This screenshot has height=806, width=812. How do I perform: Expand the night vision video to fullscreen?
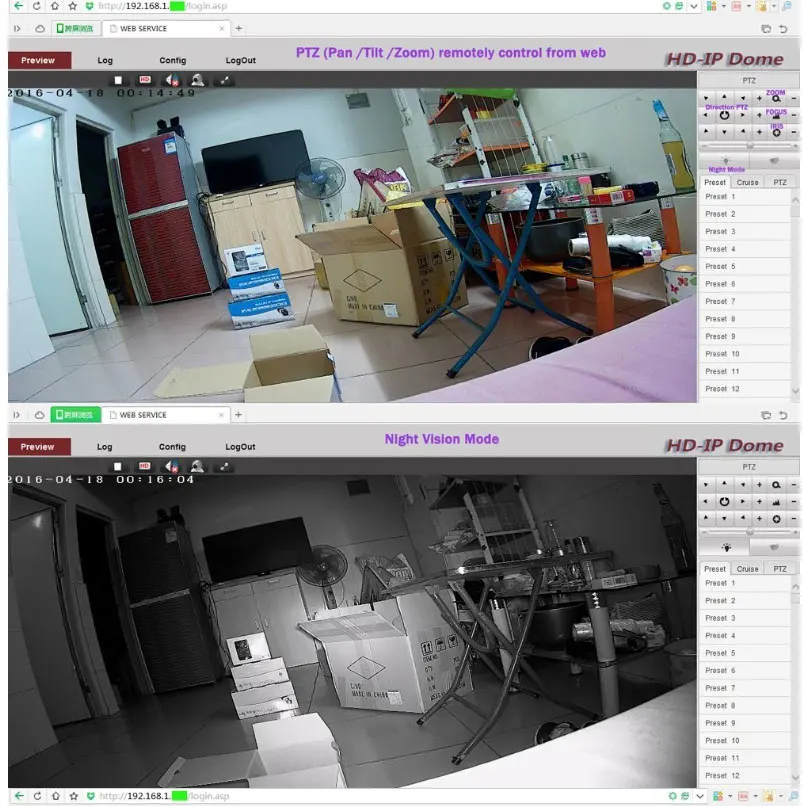point(224,466)
